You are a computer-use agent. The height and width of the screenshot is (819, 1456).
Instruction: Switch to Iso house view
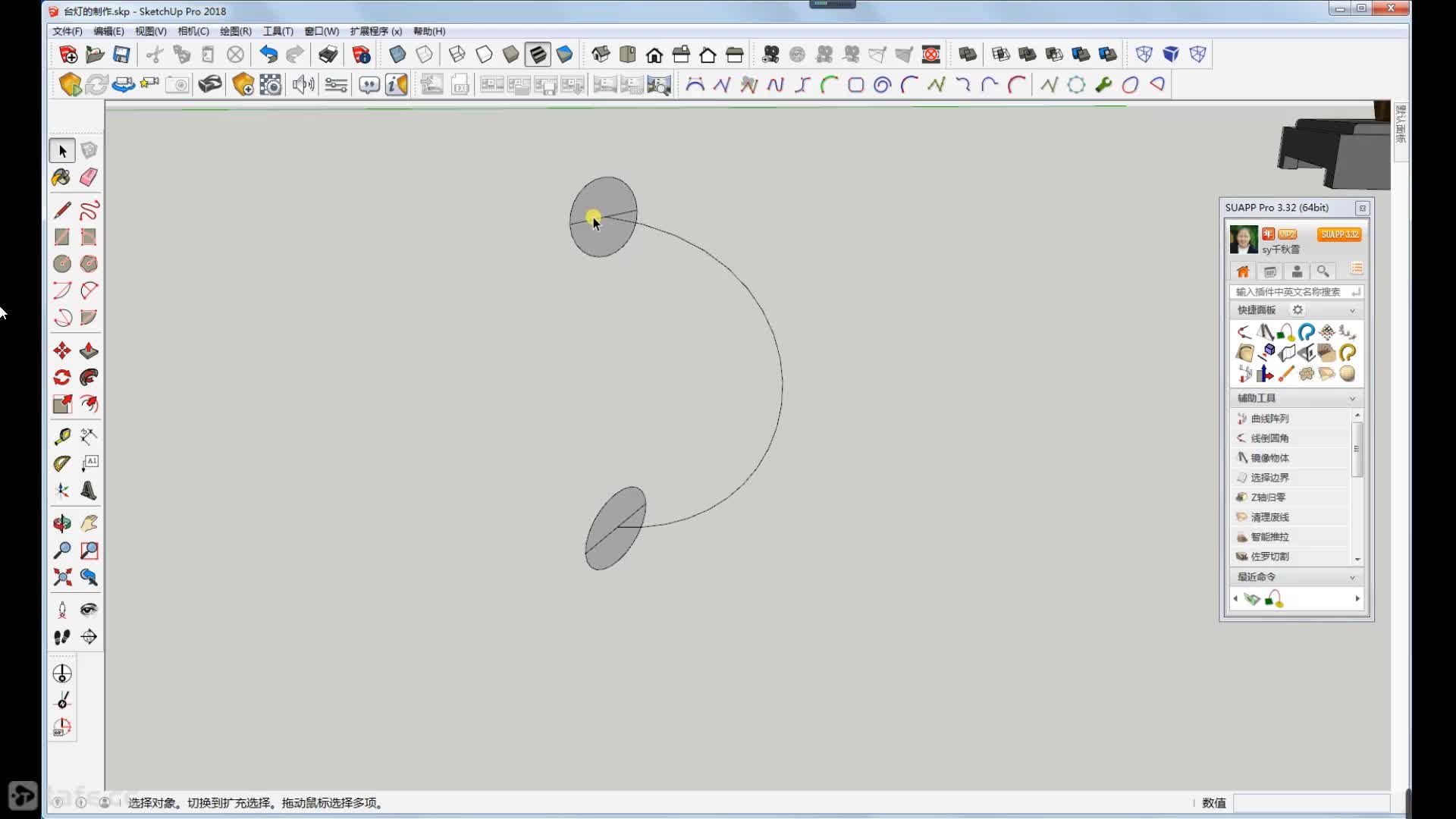[601, 55]
